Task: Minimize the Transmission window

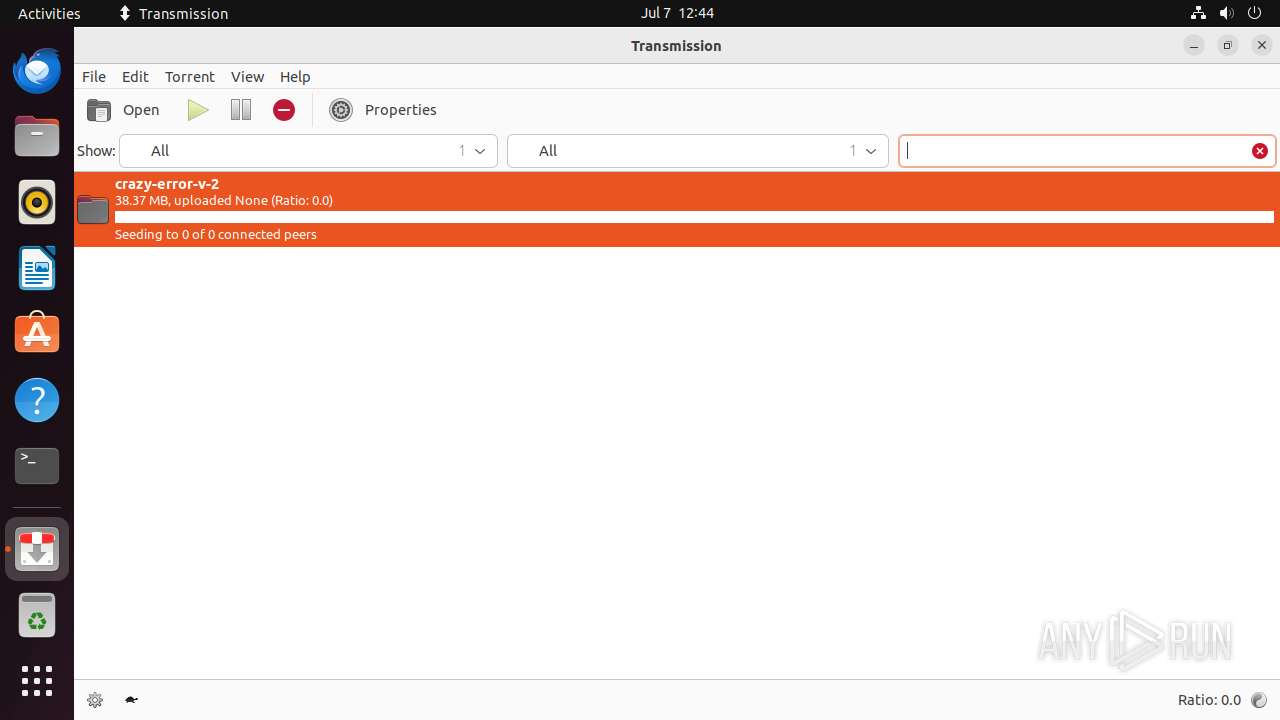Action: coord(1194,46)
